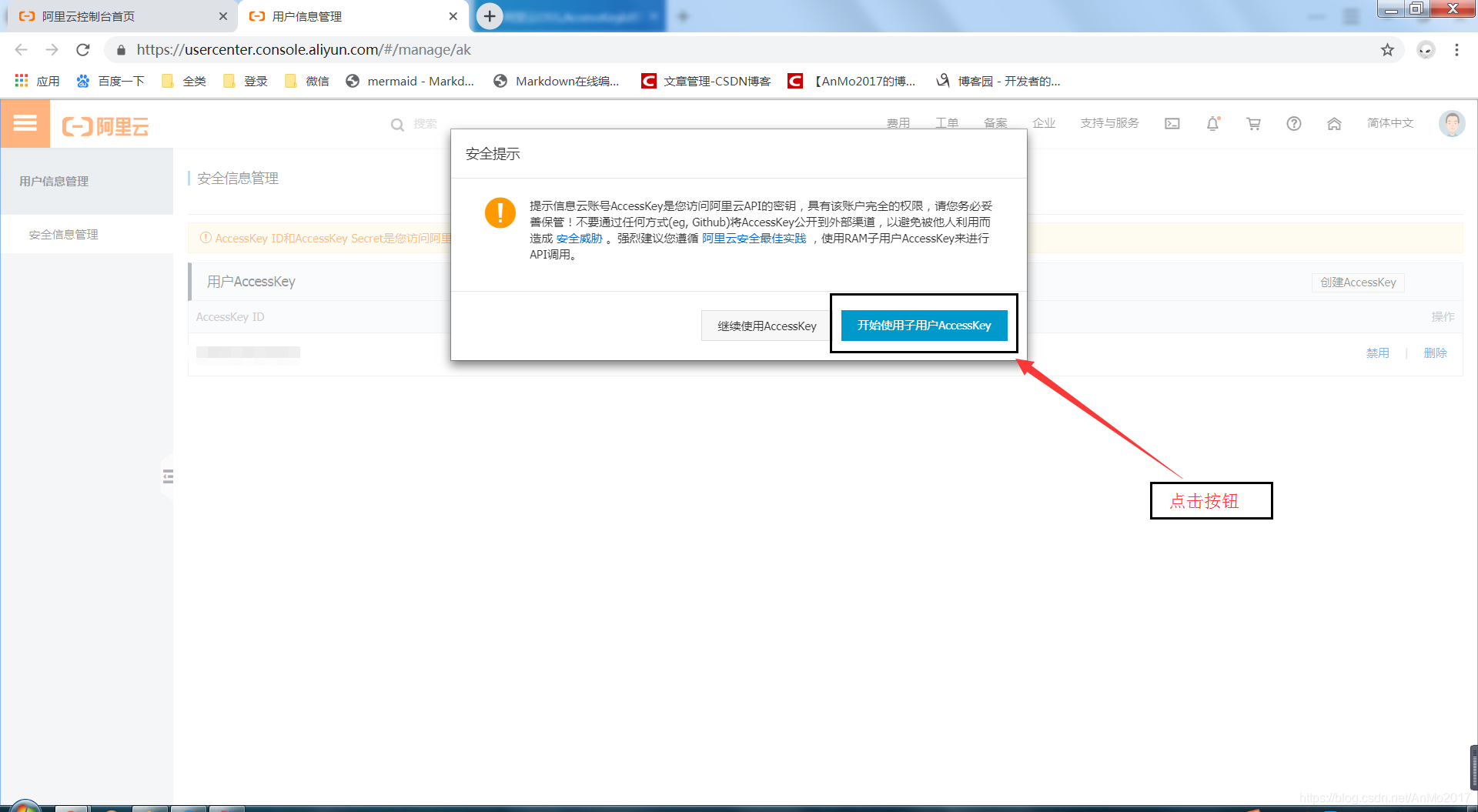The width and height of the screenshot is (1478, 812).
Task: Open the CloudShell terminal icon
Action: pyautogui.click(x=1172, y=123)
